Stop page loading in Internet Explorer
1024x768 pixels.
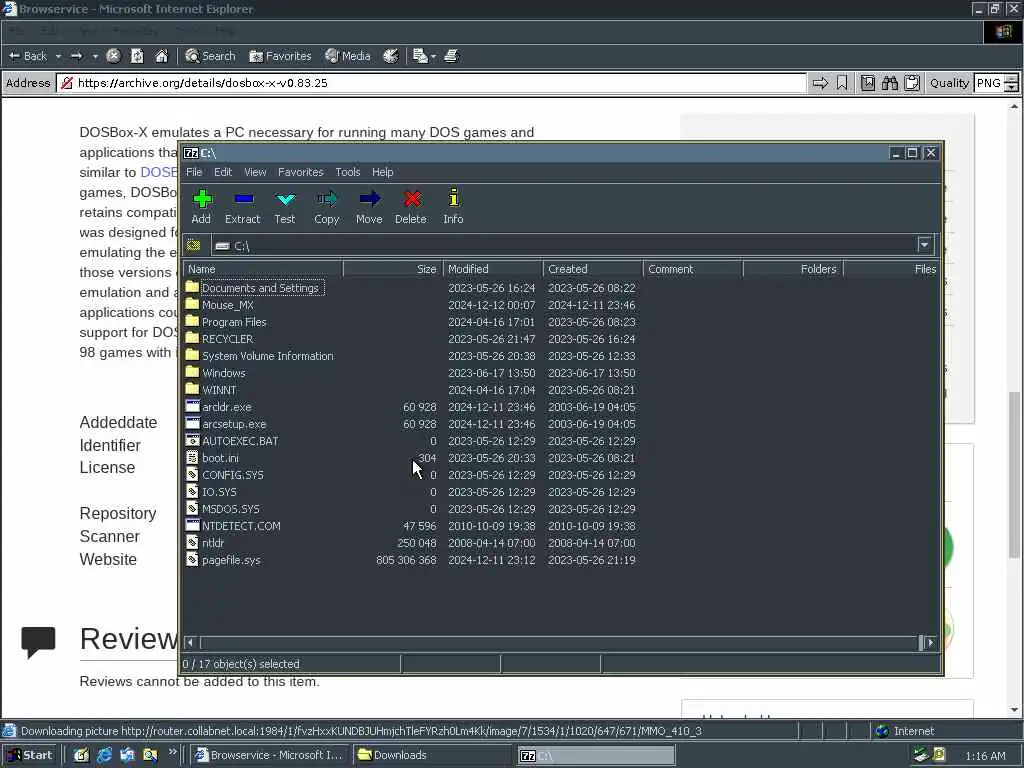tap(113, 56)
